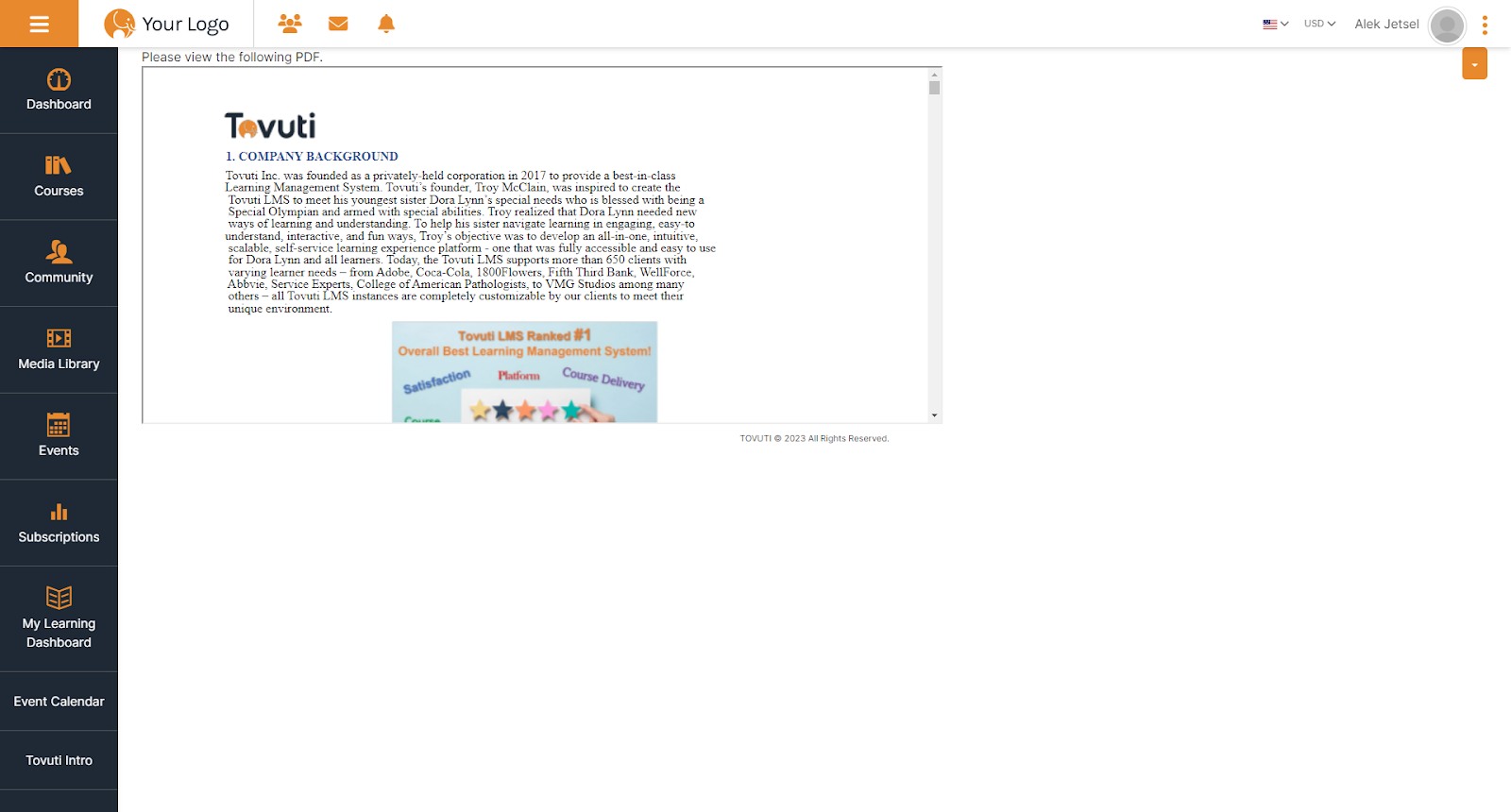Open Community in sidebar
Screen dimensions: 1511x812
tap(59, 263)
